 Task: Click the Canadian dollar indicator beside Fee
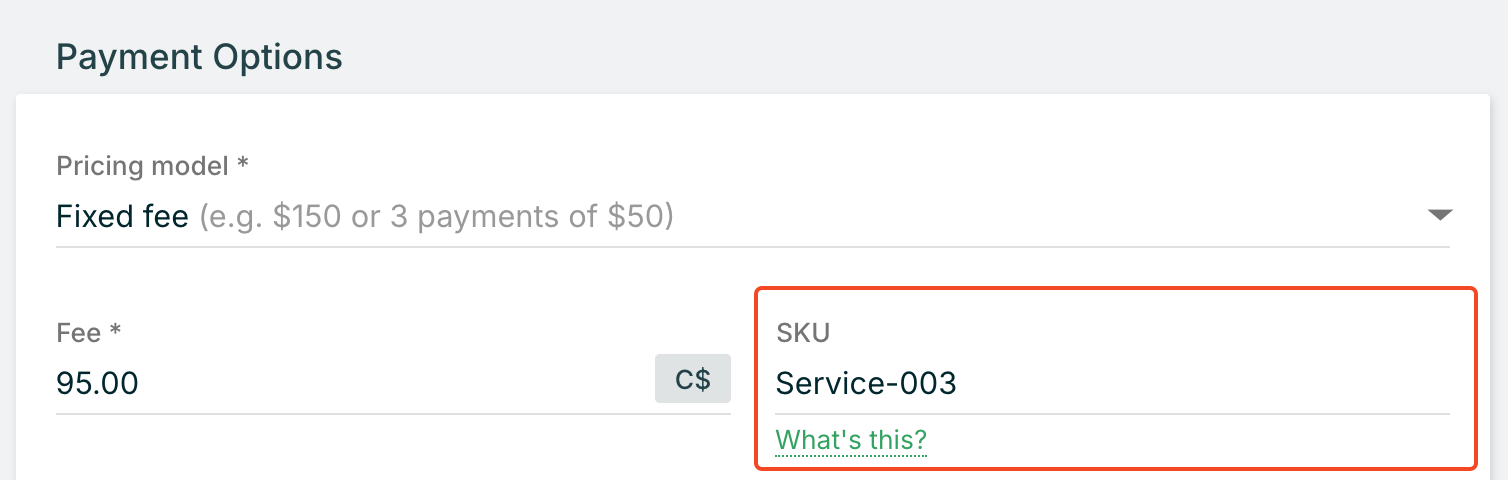[x=692, y=379]
